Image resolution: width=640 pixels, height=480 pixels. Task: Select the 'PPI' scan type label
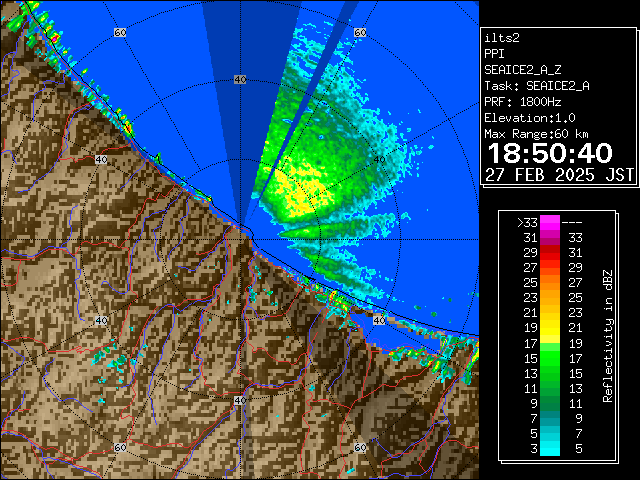(494, 54)
